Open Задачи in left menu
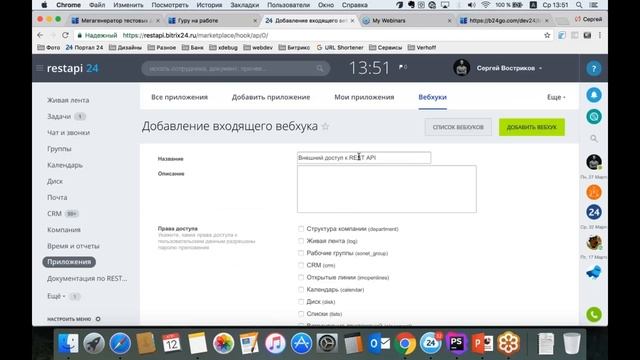 tap(59, 116)
